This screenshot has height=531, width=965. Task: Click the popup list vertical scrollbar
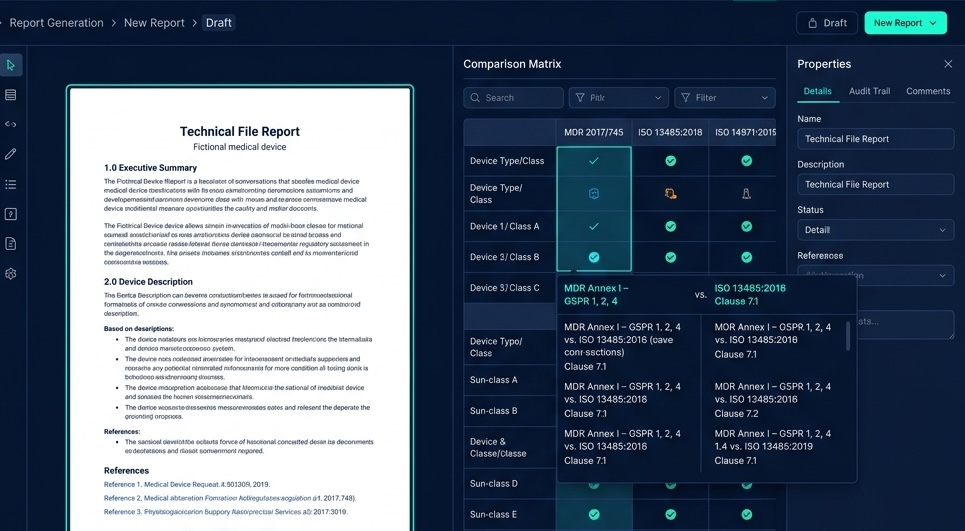pos(849,335)
